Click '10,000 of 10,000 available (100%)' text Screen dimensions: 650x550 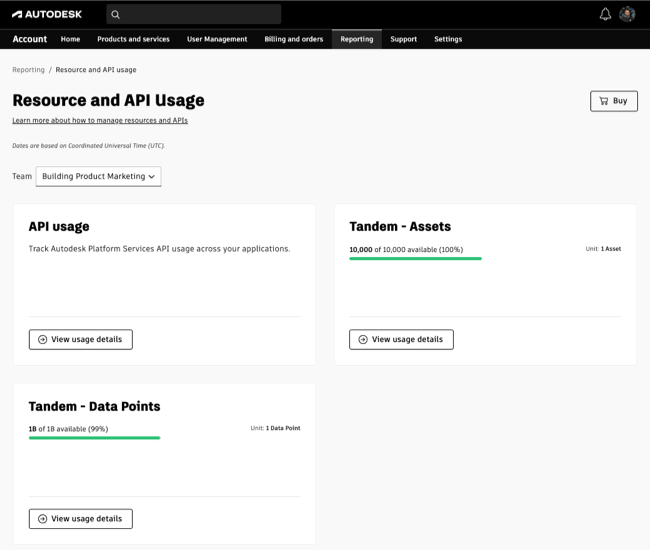[x=406, y=250]
